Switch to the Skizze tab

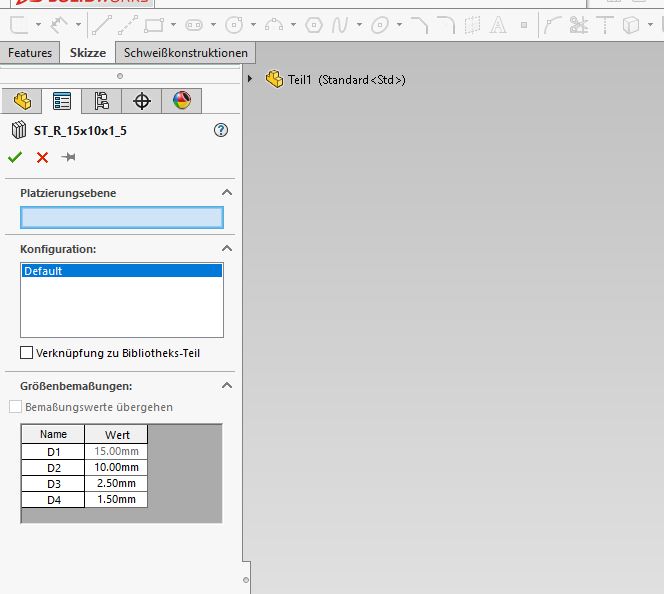coord(88,53)
